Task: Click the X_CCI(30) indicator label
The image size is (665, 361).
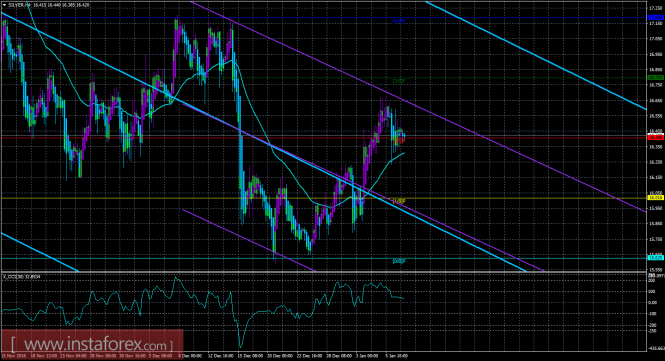Action: point(22,277)
